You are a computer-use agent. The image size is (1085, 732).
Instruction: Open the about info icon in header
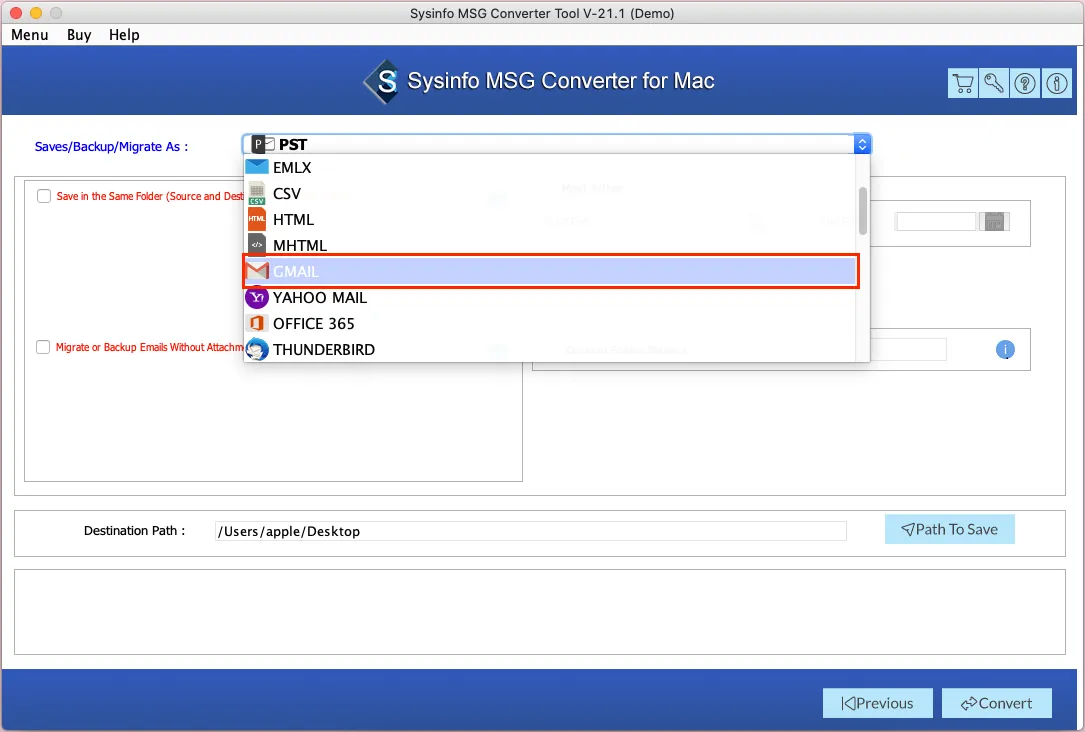(1057, 84)
